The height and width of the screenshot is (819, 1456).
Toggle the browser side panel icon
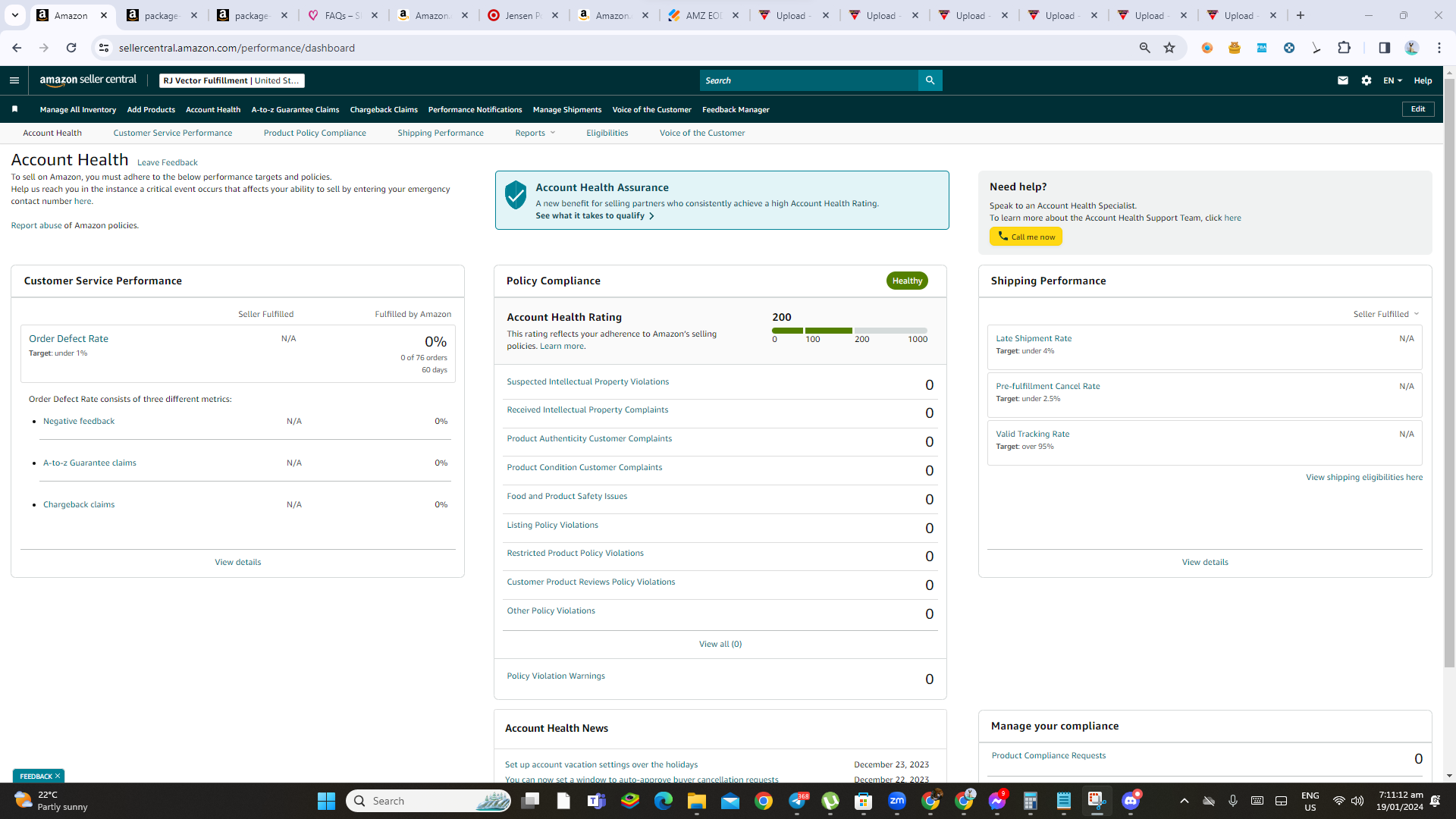1385,48
